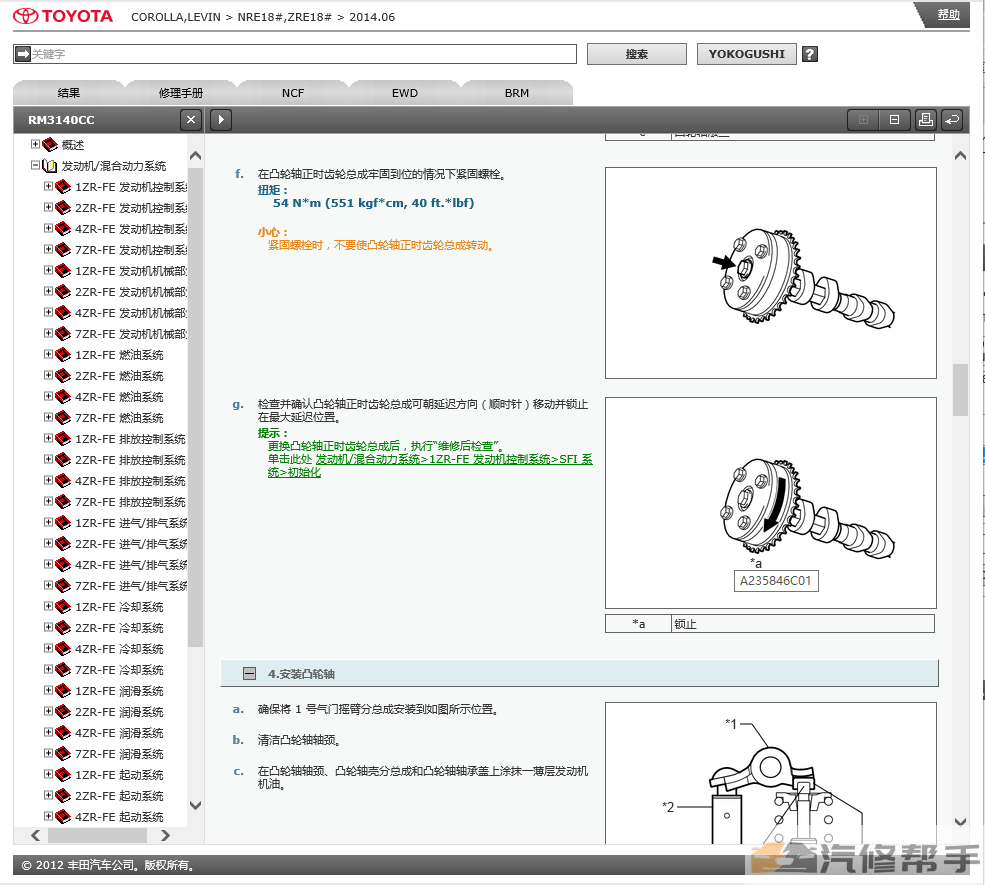Click book icon for 7ZR-FE 冷却系统

point(63,670)
